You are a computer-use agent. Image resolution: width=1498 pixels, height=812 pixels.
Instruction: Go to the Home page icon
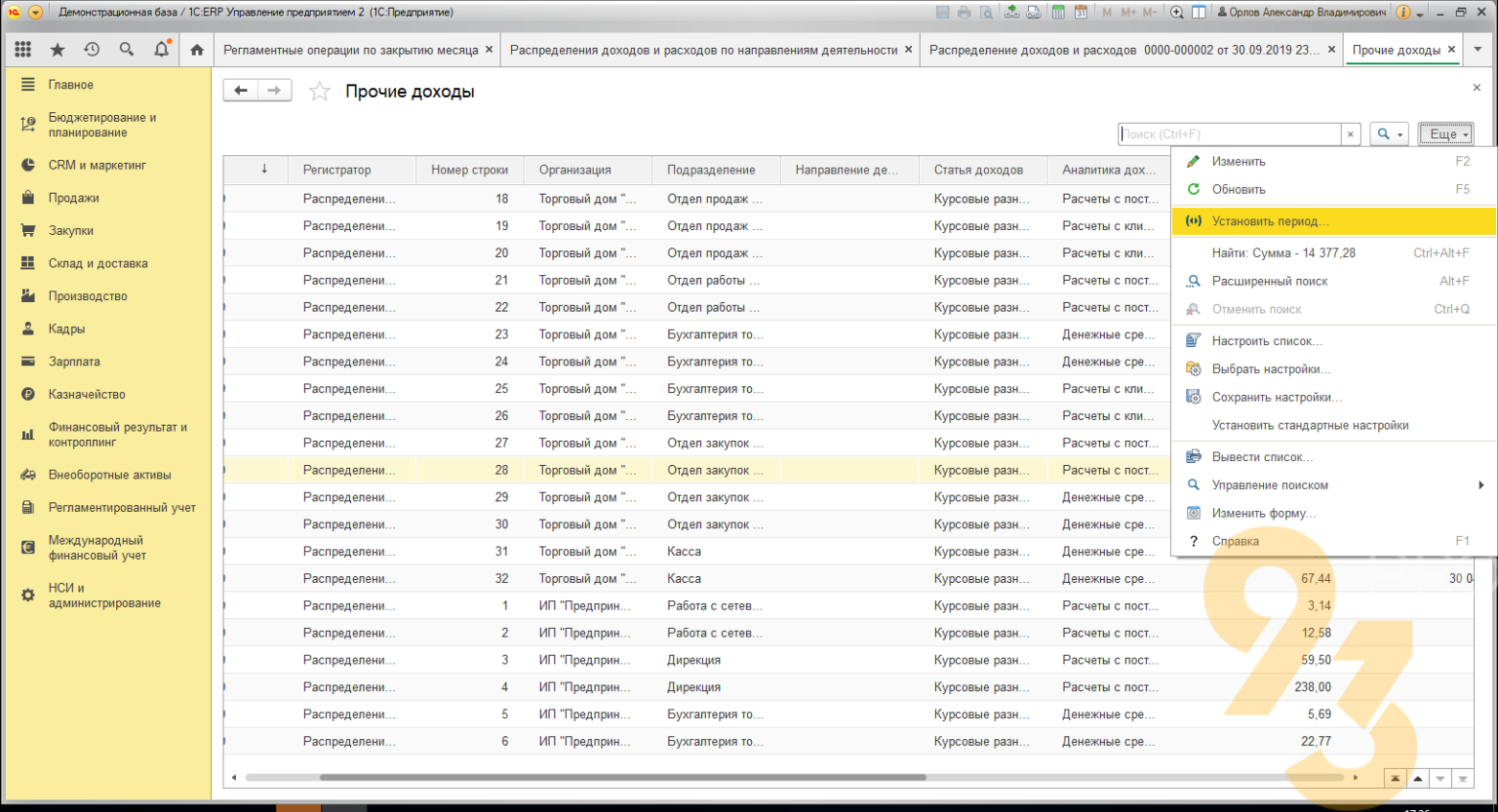(197, 50)
